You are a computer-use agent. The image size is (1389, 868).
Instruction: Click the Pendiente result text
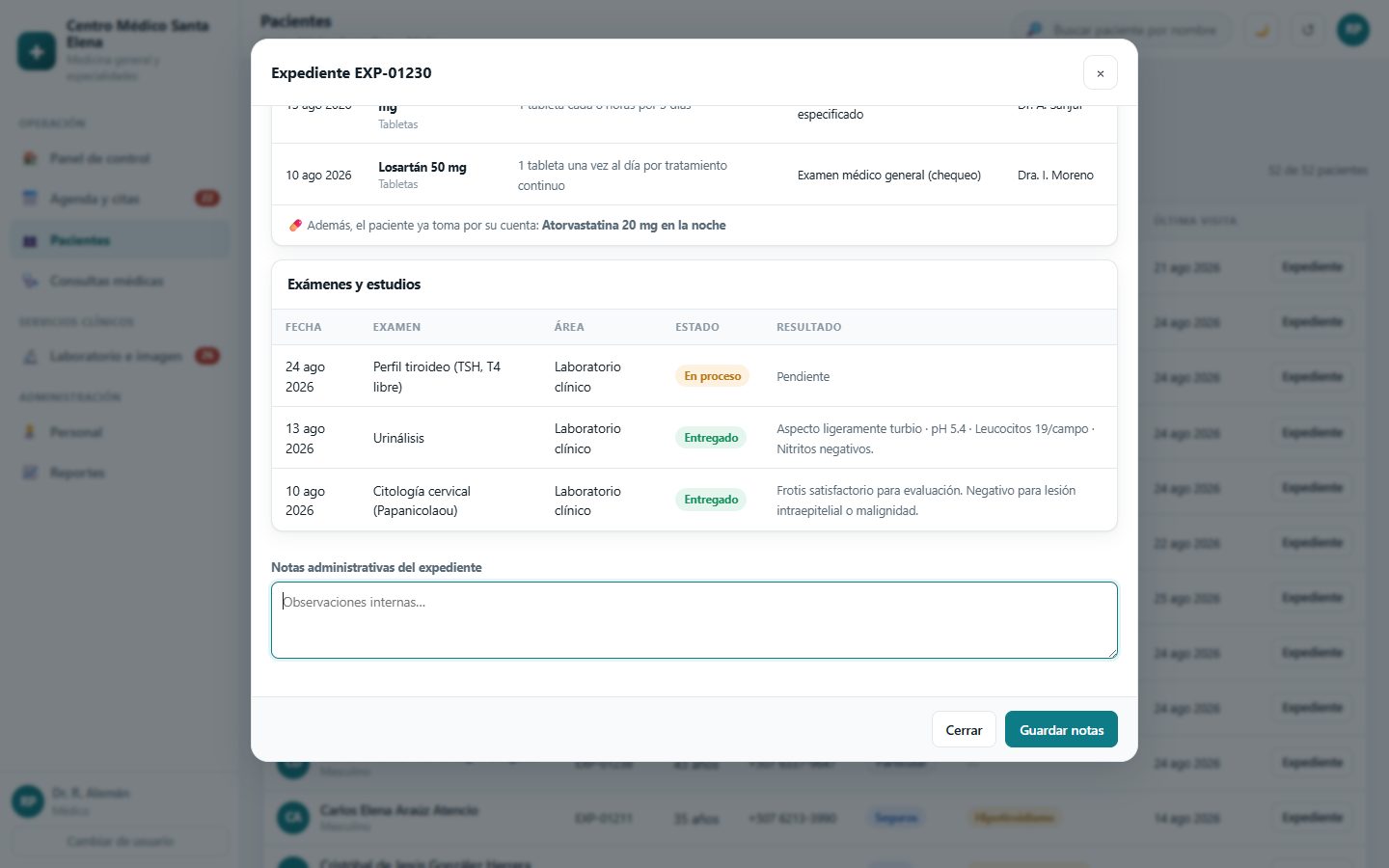tap(803, 376)
